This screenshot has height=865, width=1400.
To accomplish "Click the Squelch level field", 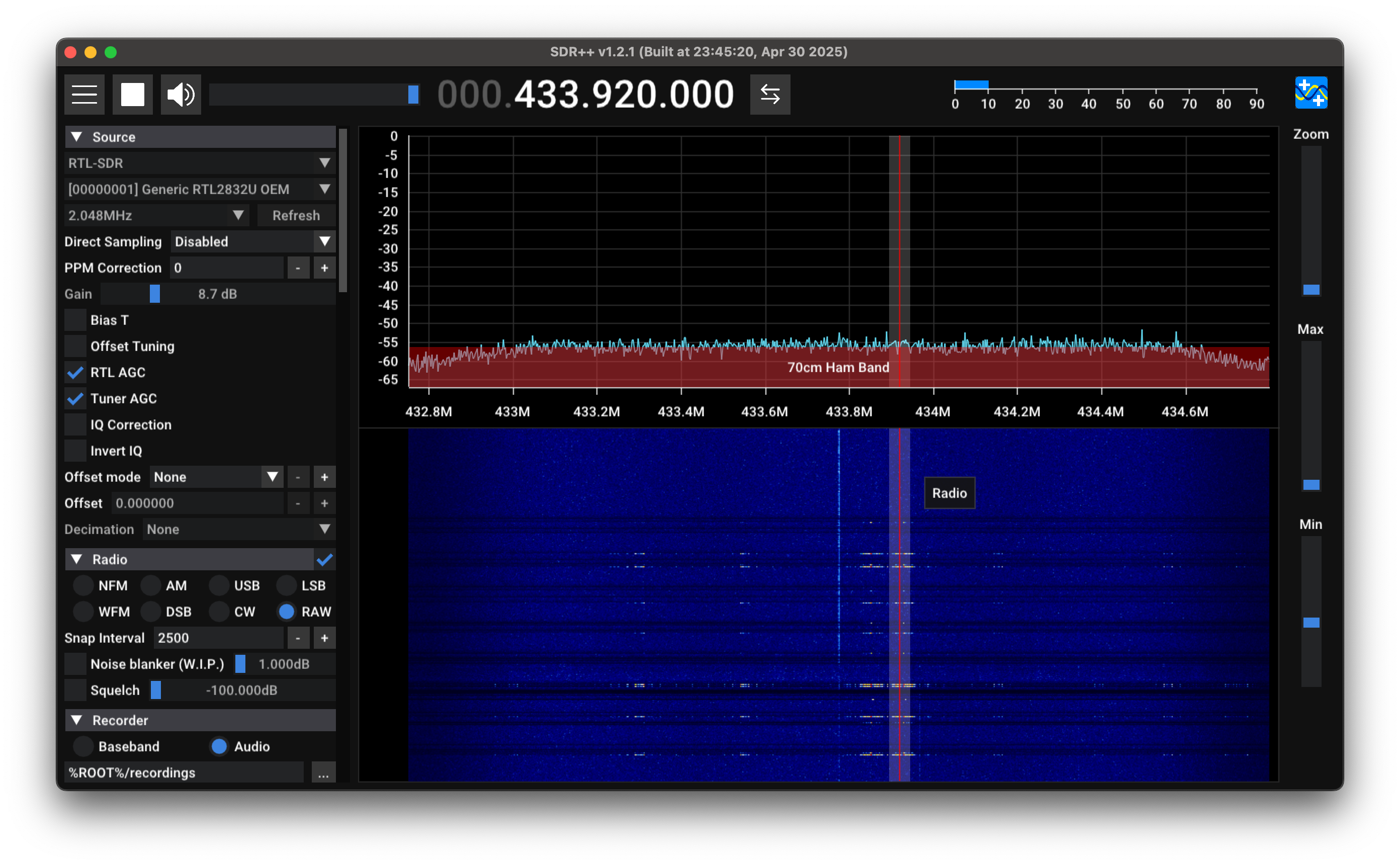I will click(242, 690).
